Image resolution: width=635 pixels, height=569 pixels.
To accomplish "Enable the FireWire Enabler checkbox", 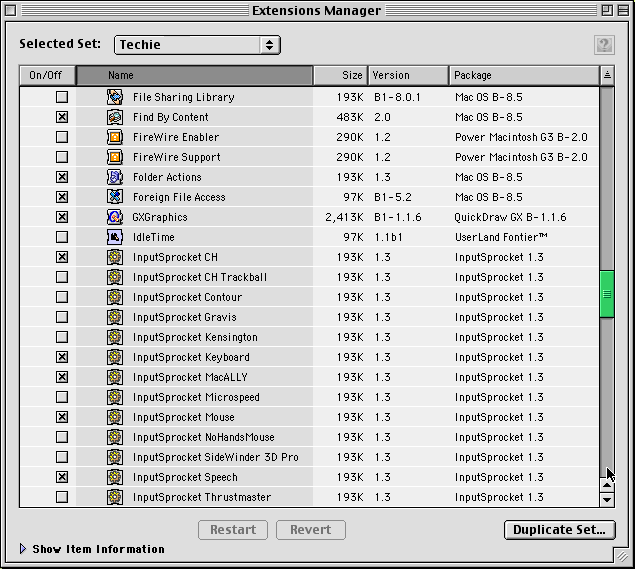I will point(62,137).
